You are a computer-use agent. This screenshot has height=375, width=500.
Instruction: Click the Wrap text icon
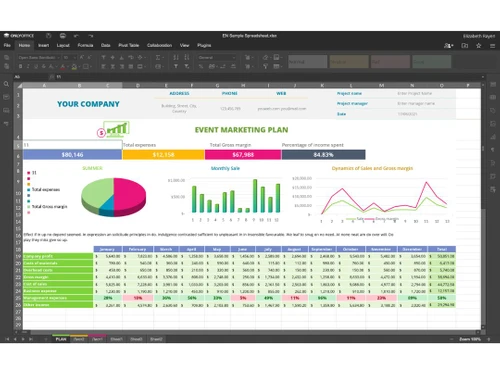point(131,57)
